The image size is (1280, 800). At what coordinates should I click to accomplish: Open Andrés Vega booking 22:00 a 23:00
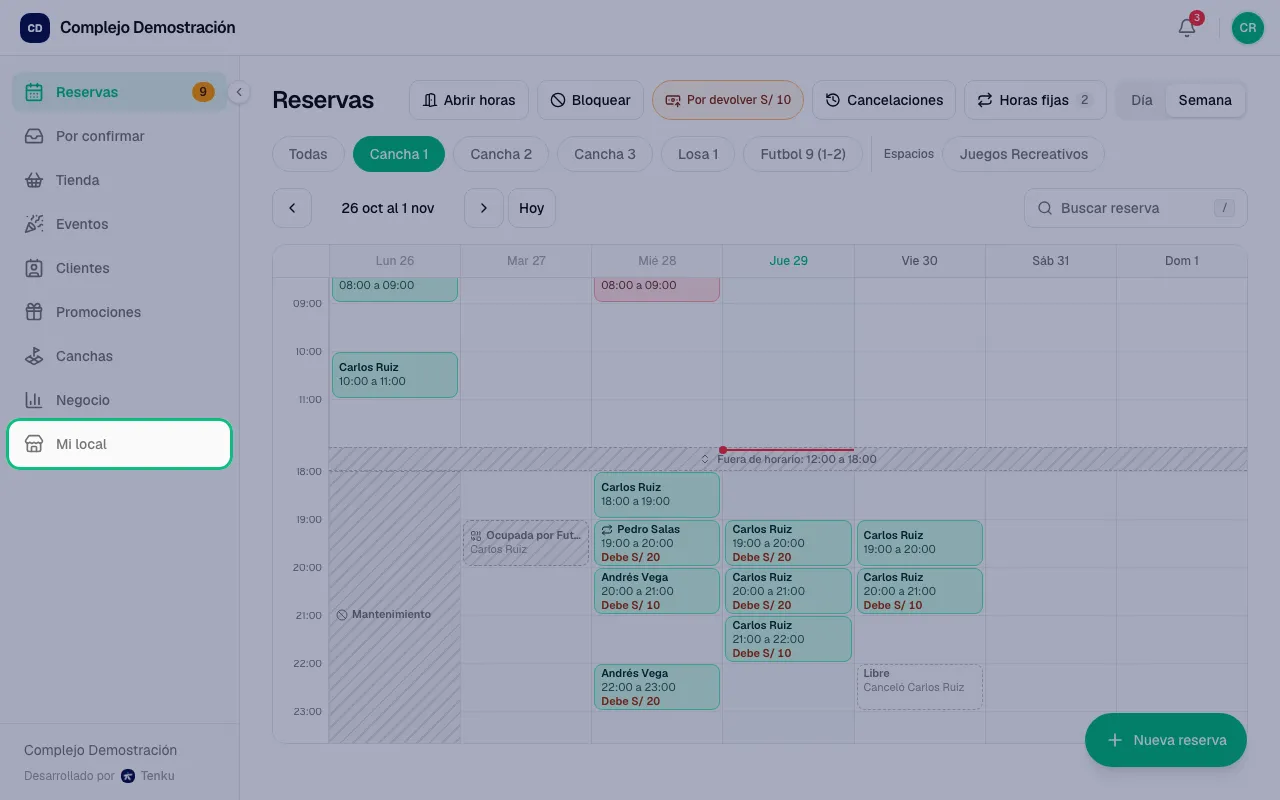[657, 687]
